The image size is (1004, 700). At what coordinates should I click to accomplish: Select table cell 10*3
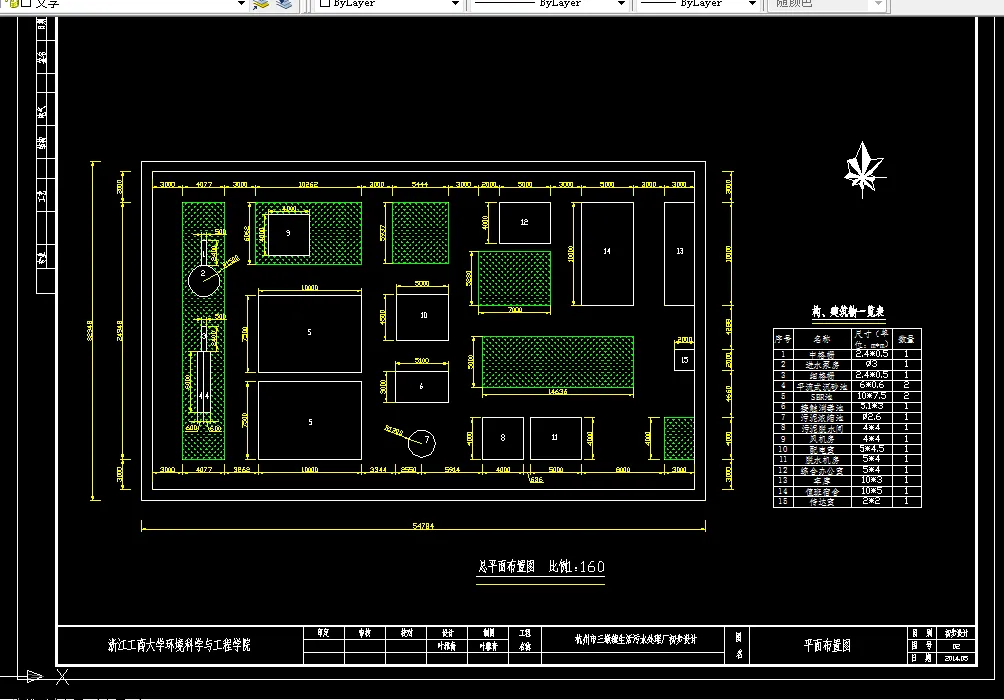point(871,480)
